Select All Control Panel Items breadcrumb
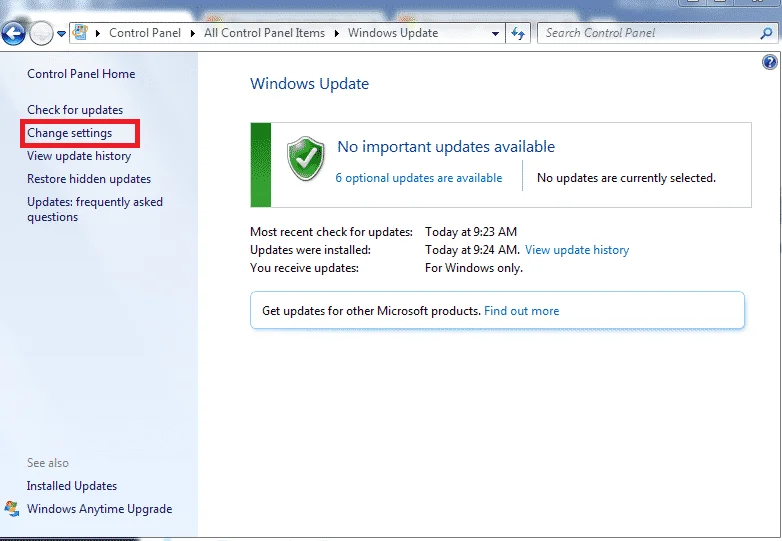Image resolution: width=782 pixels, height=541 pixels. [264, 33]
